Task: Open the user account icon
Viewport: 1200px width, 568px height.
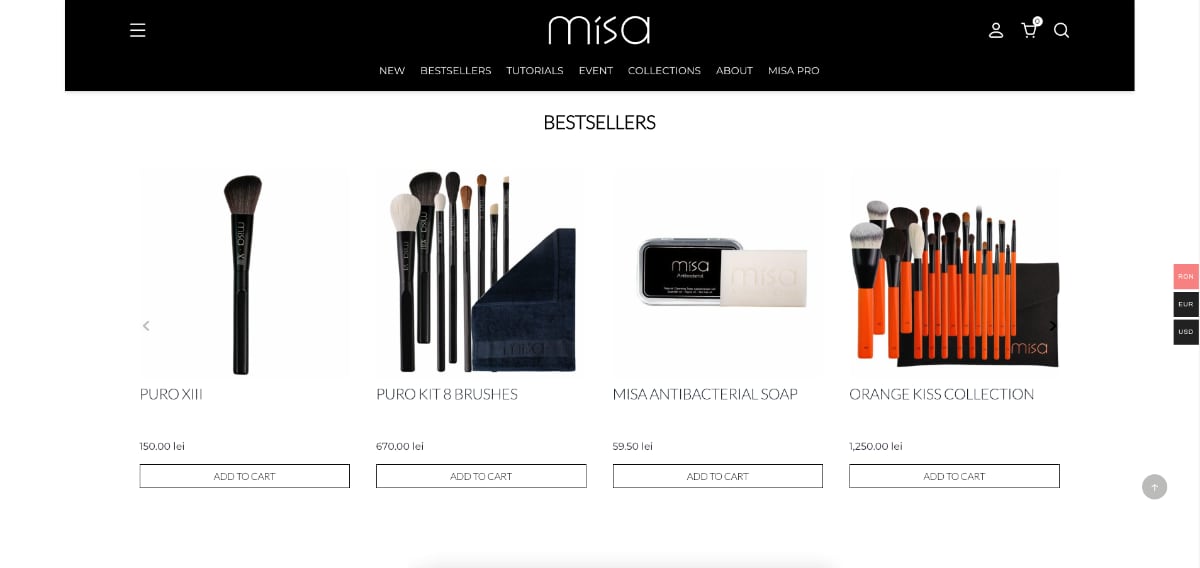Action: 996,30
